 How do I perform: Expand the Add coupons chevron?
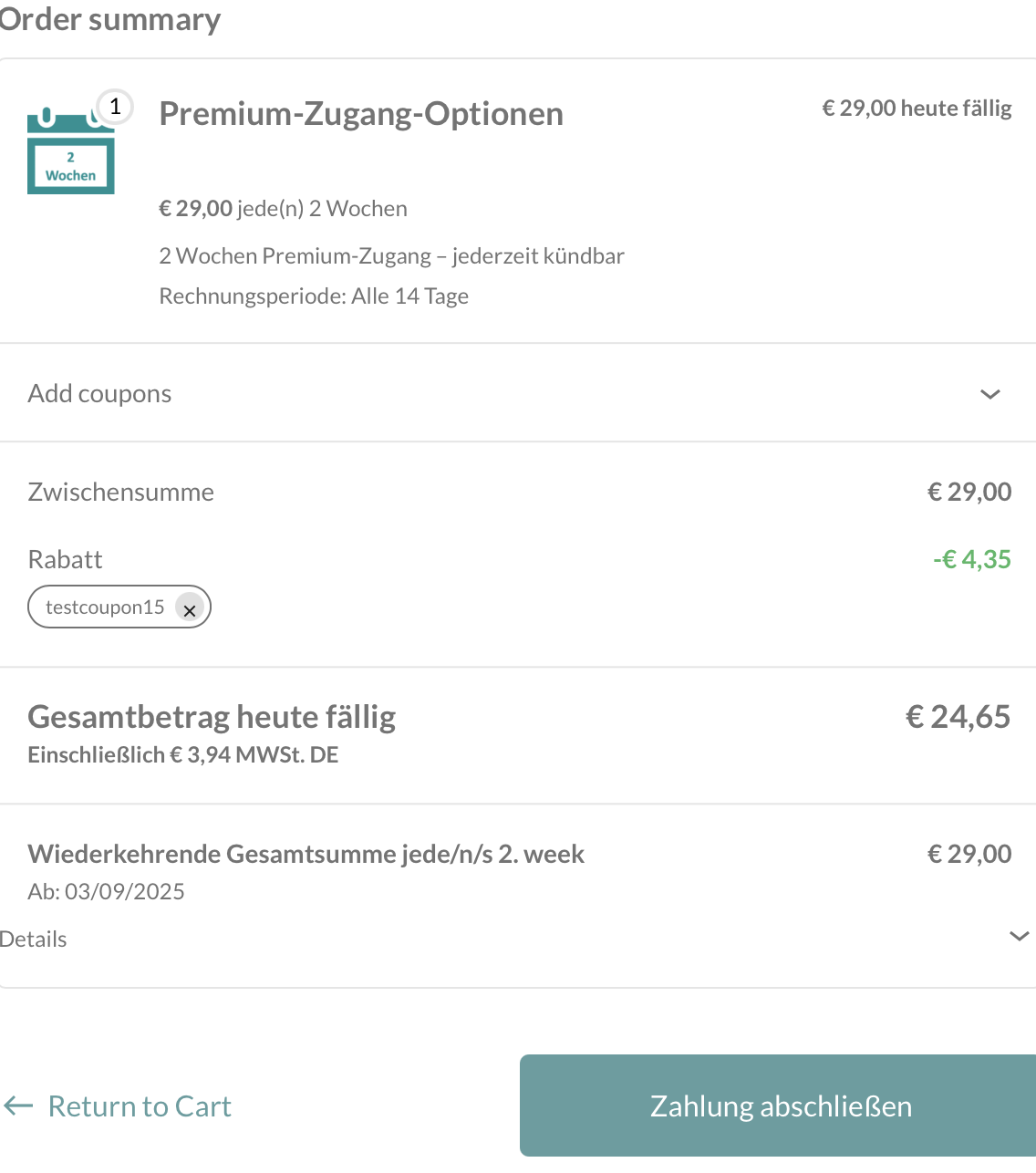point(990,394)
